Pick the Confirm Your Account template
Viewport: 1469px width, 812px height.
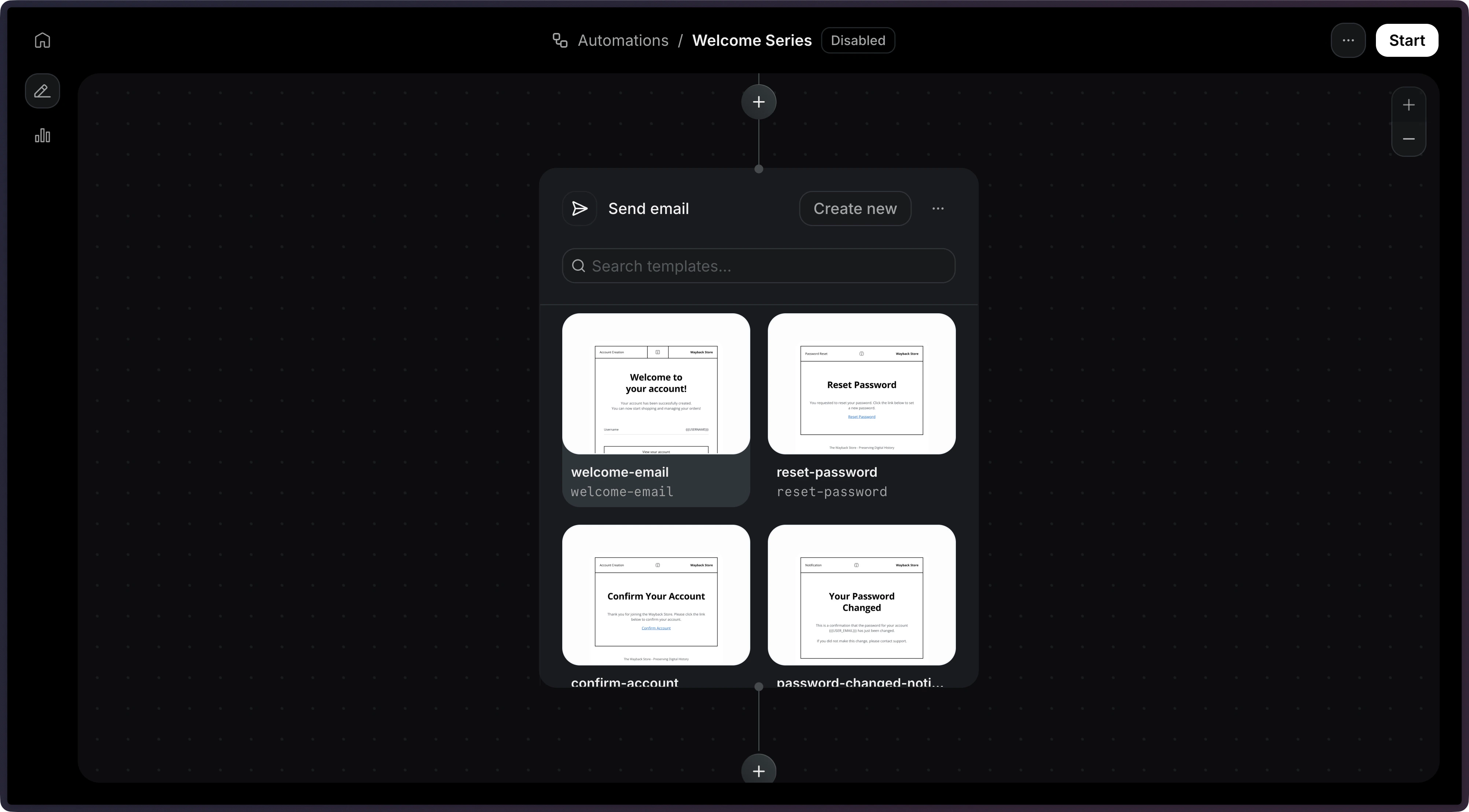656,595
